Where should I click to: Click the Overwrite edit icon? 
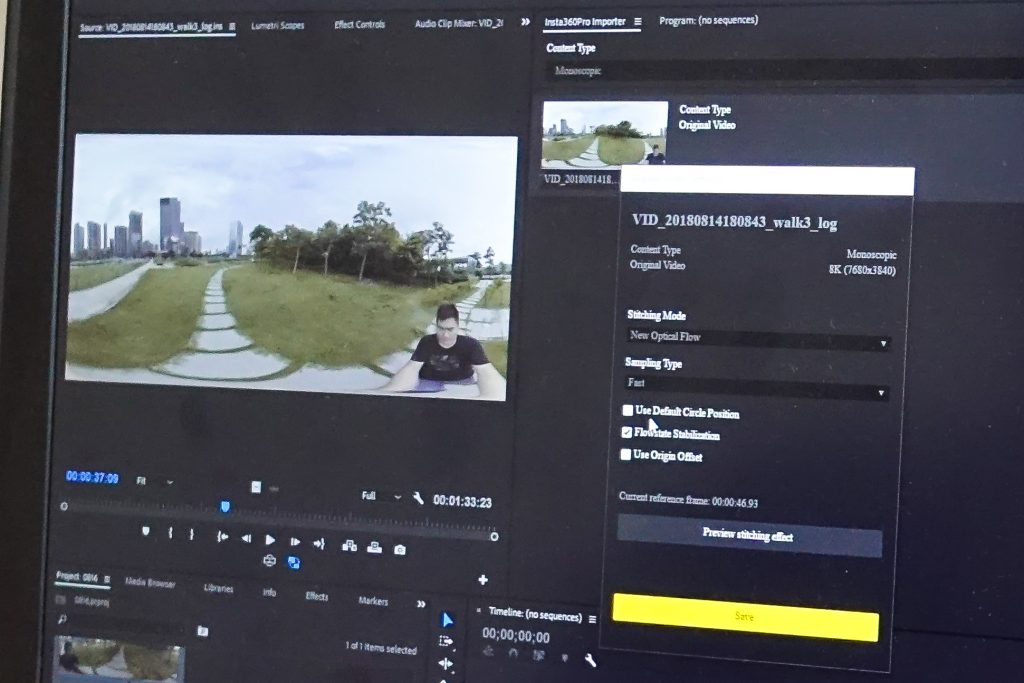tap(374, 547)
